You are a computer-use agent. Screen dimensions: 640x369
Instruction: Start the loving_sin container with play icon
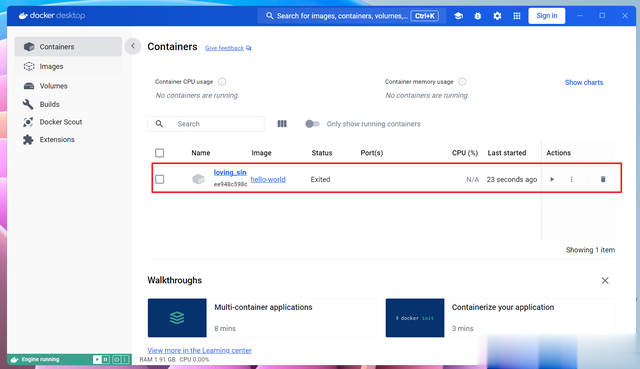[x=552, y=179]
